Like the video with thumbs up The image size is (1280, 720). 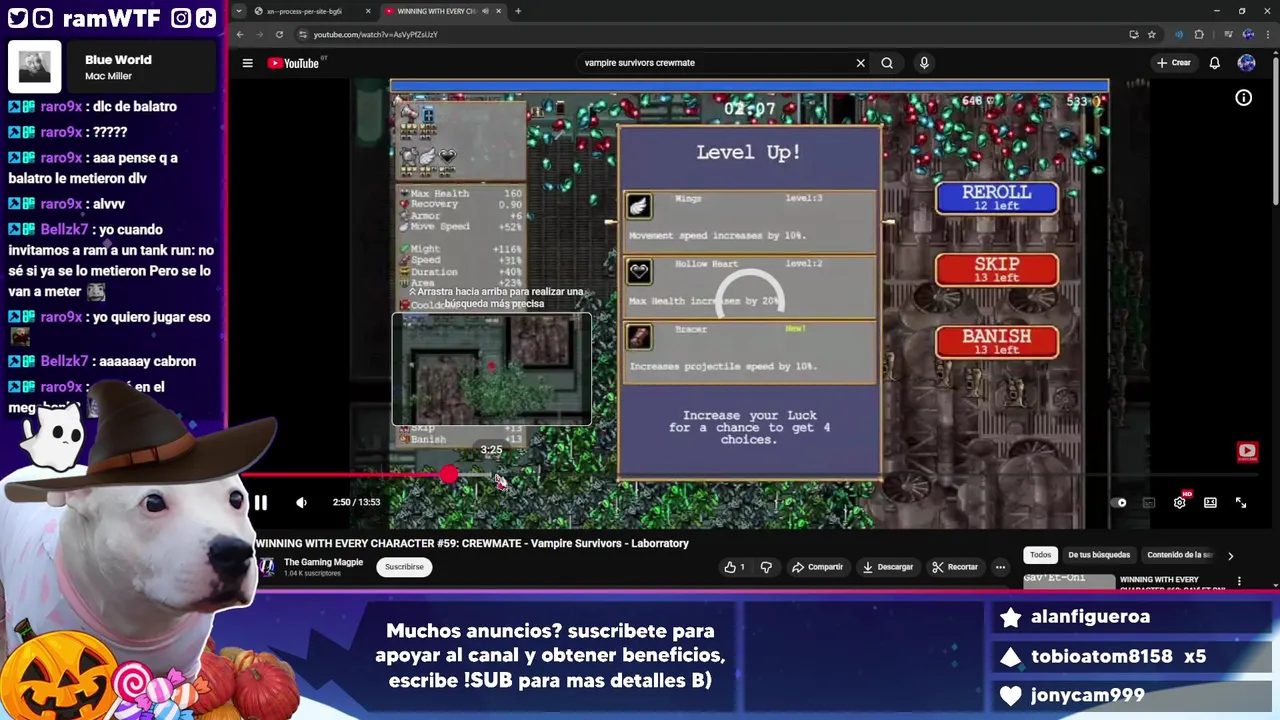click(x=735, y=567)
